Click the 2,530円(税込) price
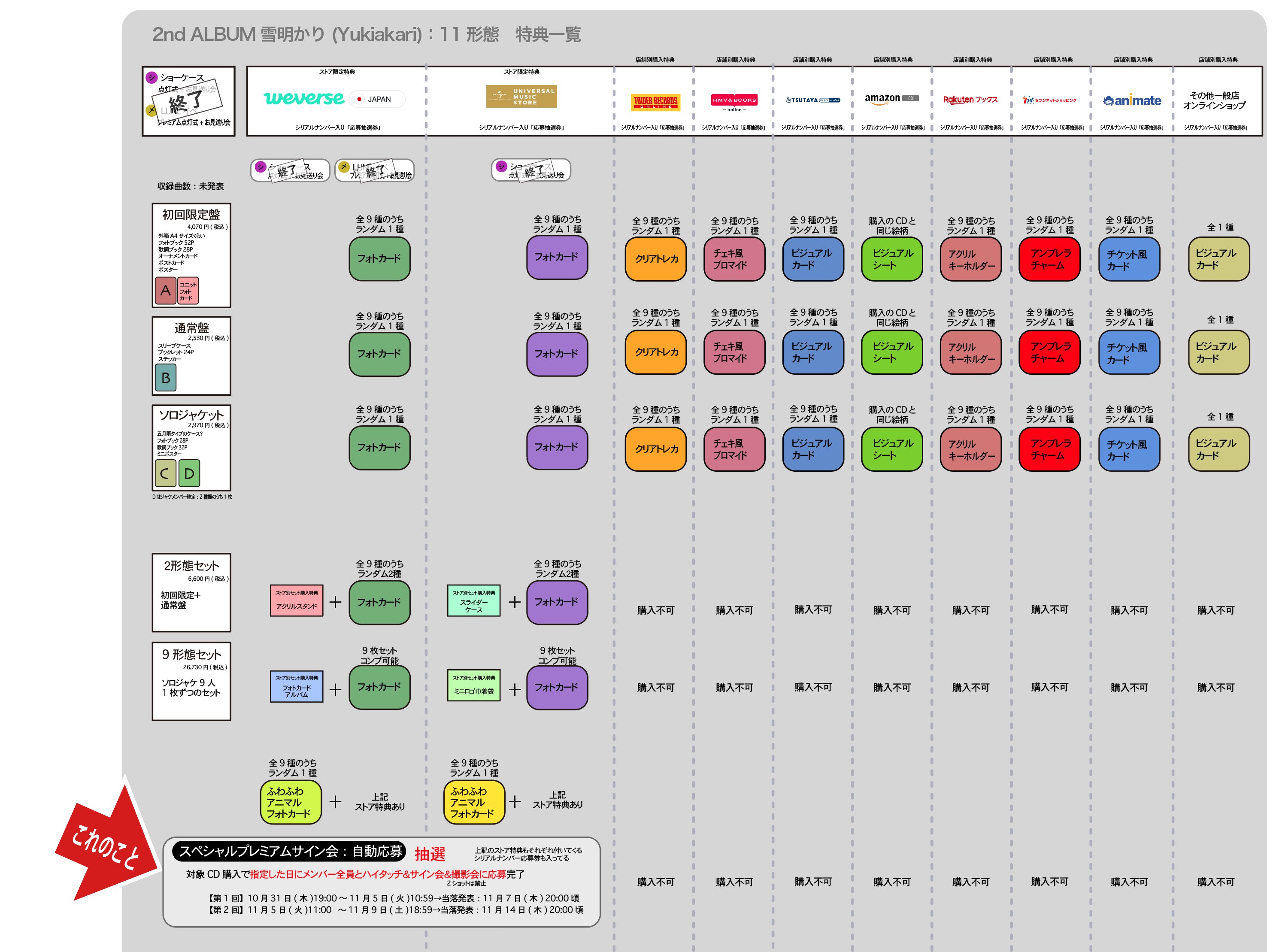1279x952 pixels. [208, 338]
